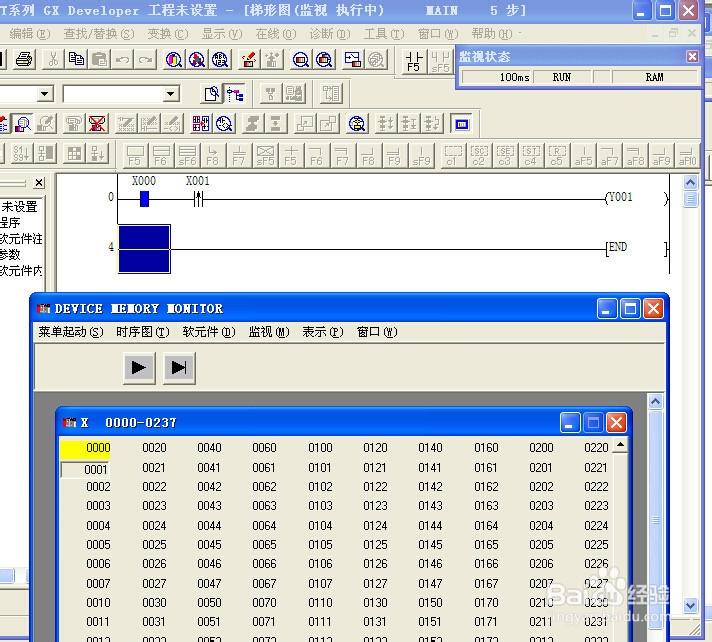The height and width of the screenshot is (642, 712).
Task: Open the 工具(T) menu
Action: point(384,34)
